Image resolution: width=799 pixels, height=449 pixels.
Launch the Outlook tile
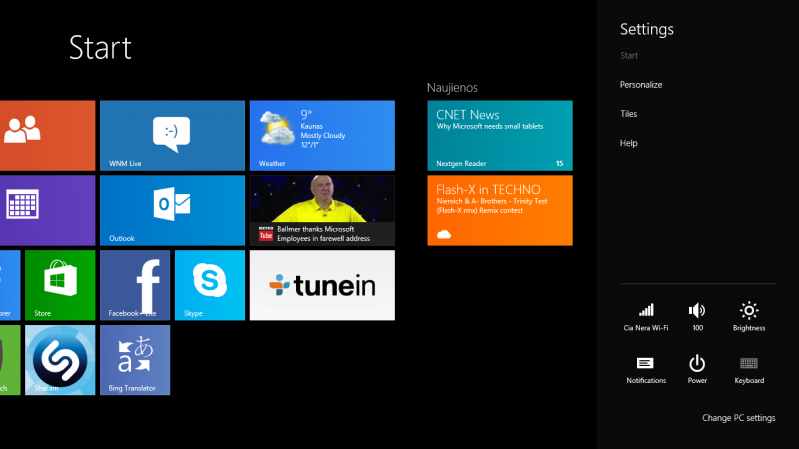coord(172,209)
